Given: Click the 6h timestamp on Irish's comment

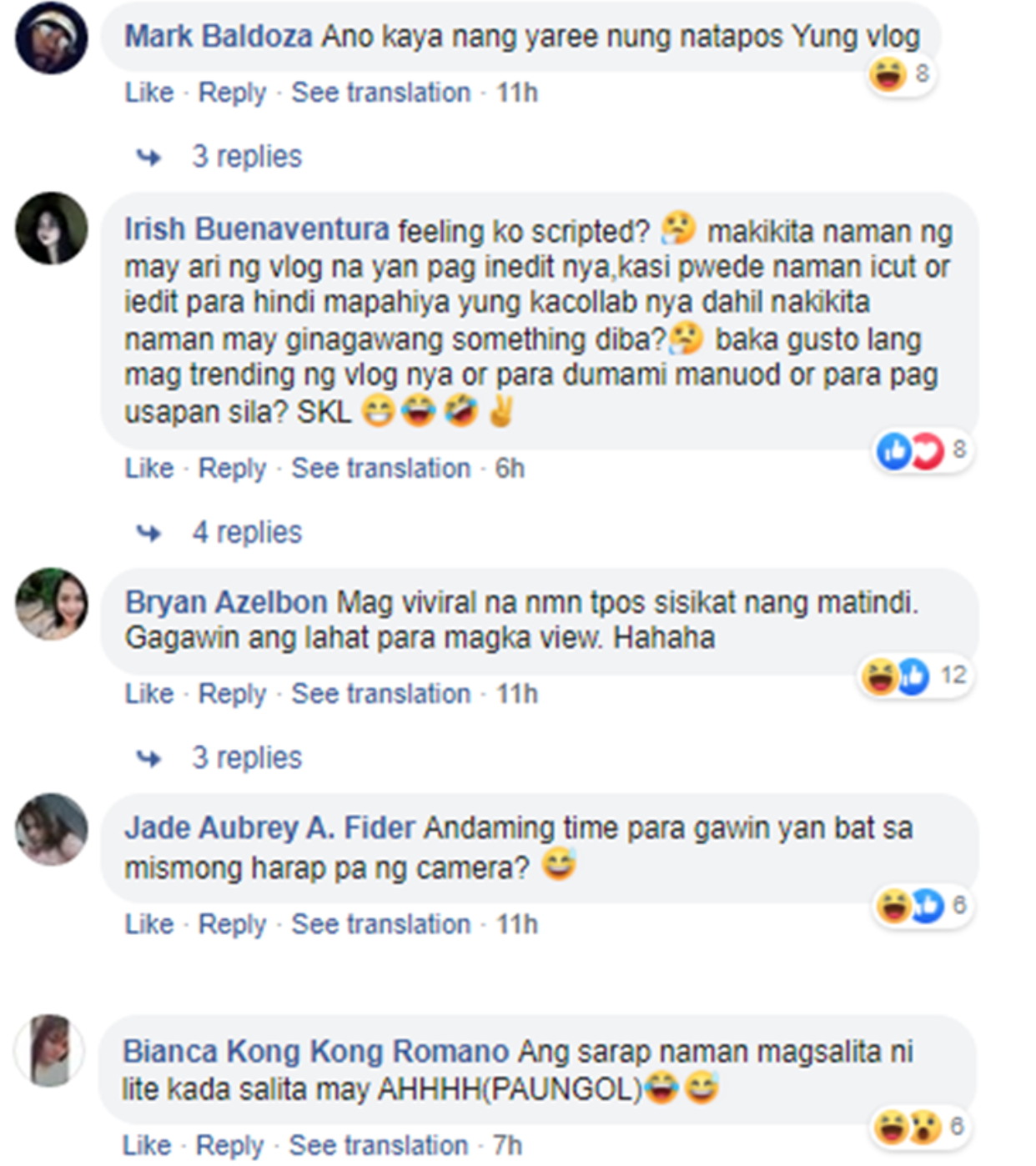Looking at the screenshot, I should click(x=510, y=469).
